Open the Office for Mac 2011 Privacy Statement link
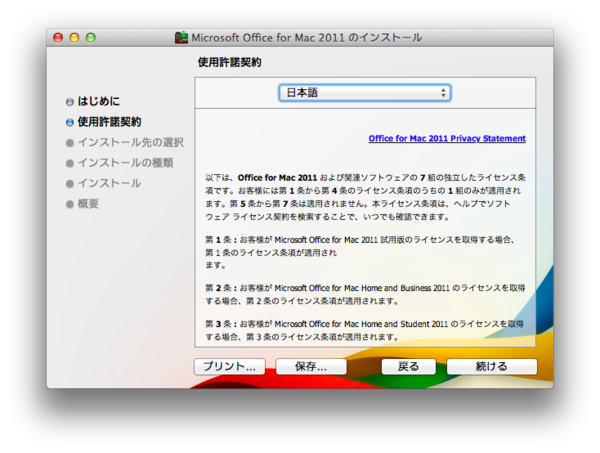 tap(447, 138)
